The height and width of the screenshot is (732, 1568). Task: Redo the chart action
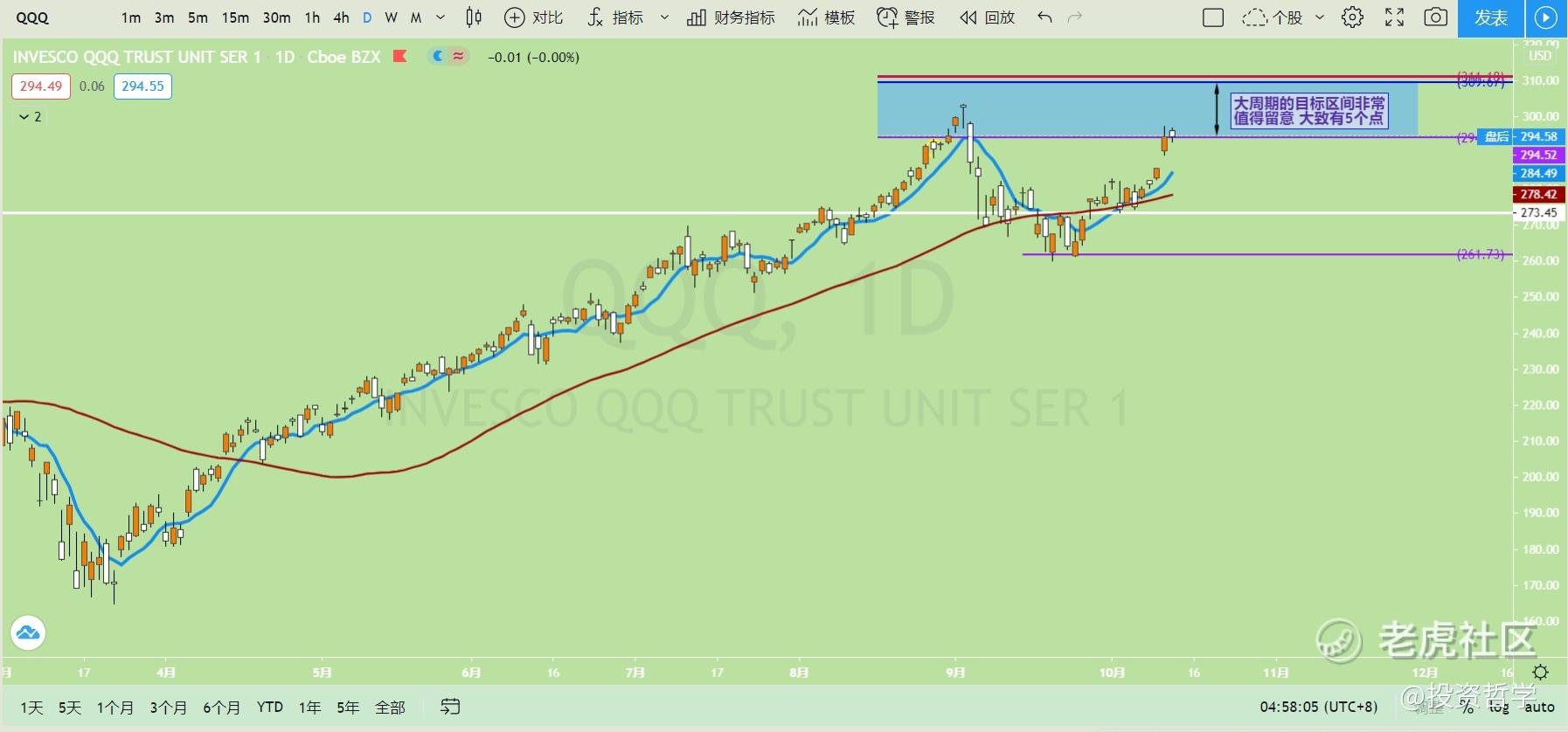click(x=1075, y=17)
